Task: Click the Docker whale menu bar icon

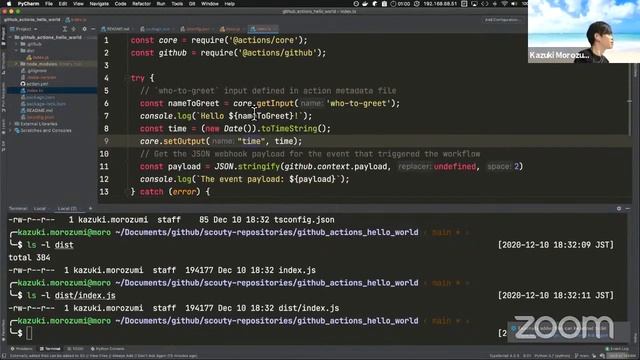Action: pos(365,4)
